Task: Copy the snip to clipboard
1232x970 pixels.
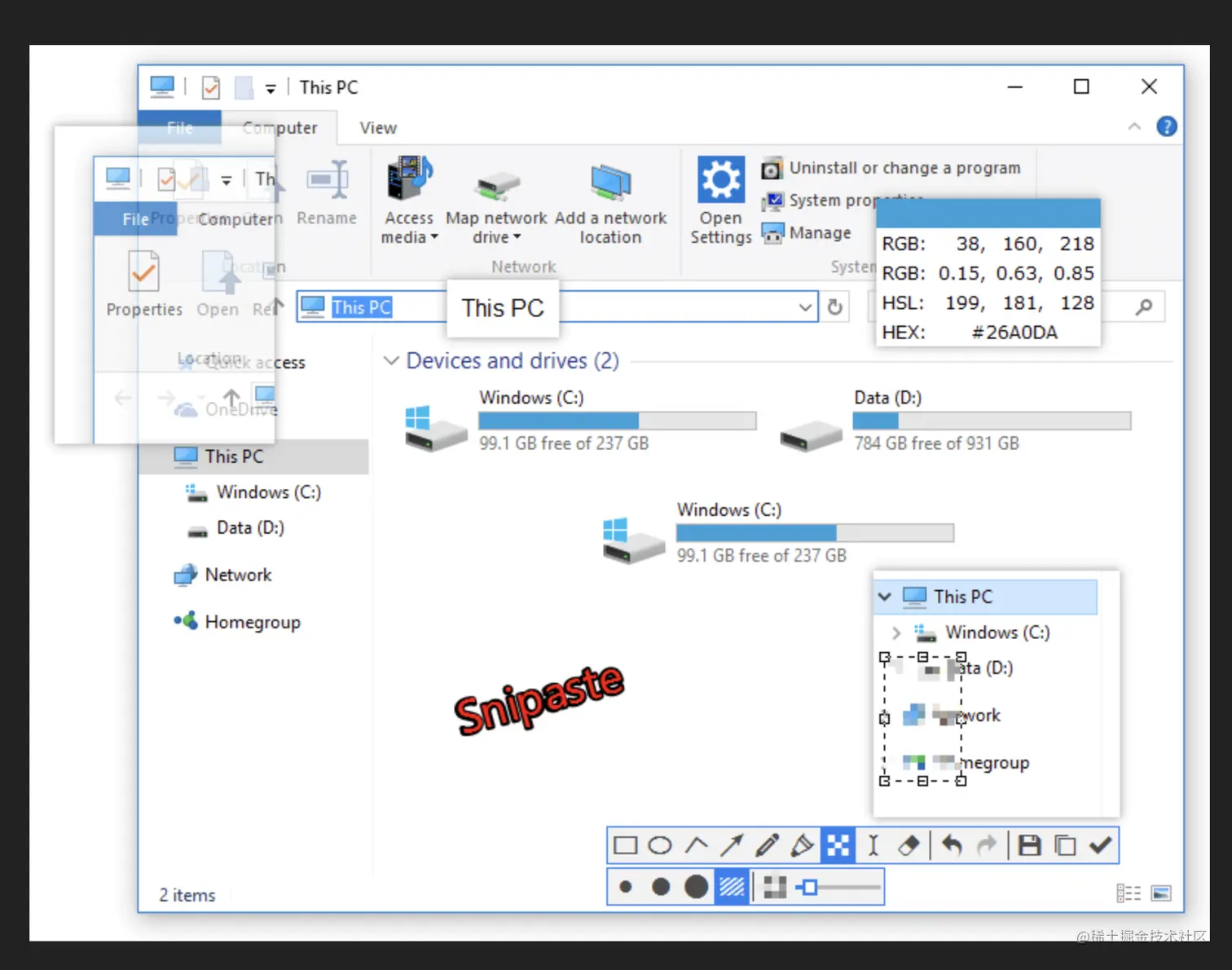Action: point(1065,845)
